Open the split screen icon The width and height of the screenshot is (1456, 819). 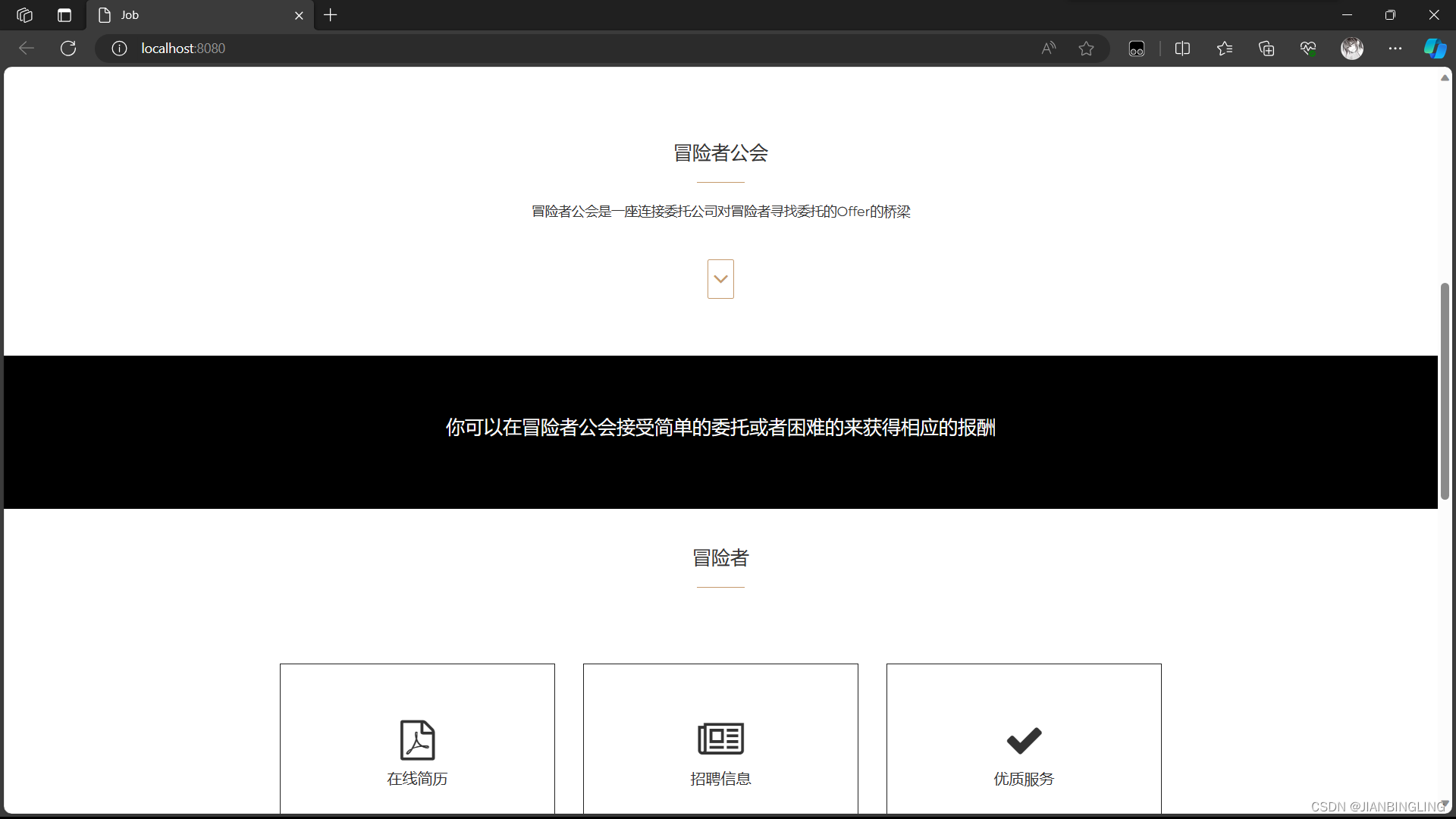(1182, 49)
